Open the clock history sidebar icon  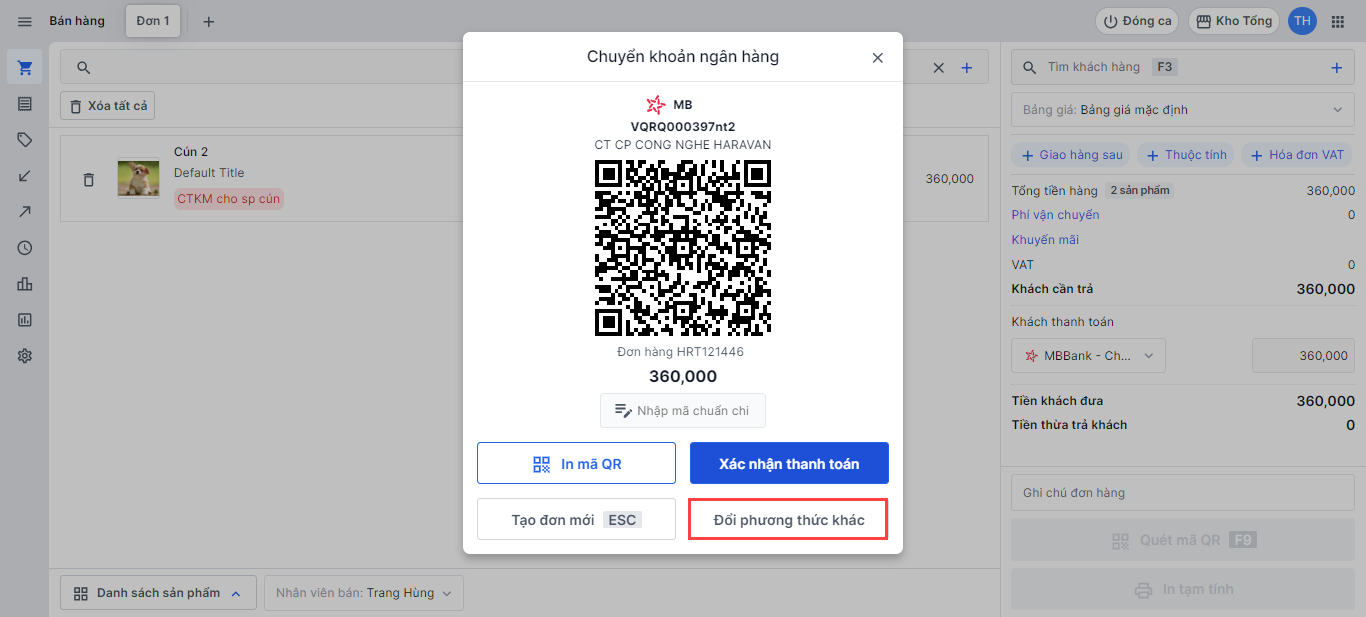25,248
